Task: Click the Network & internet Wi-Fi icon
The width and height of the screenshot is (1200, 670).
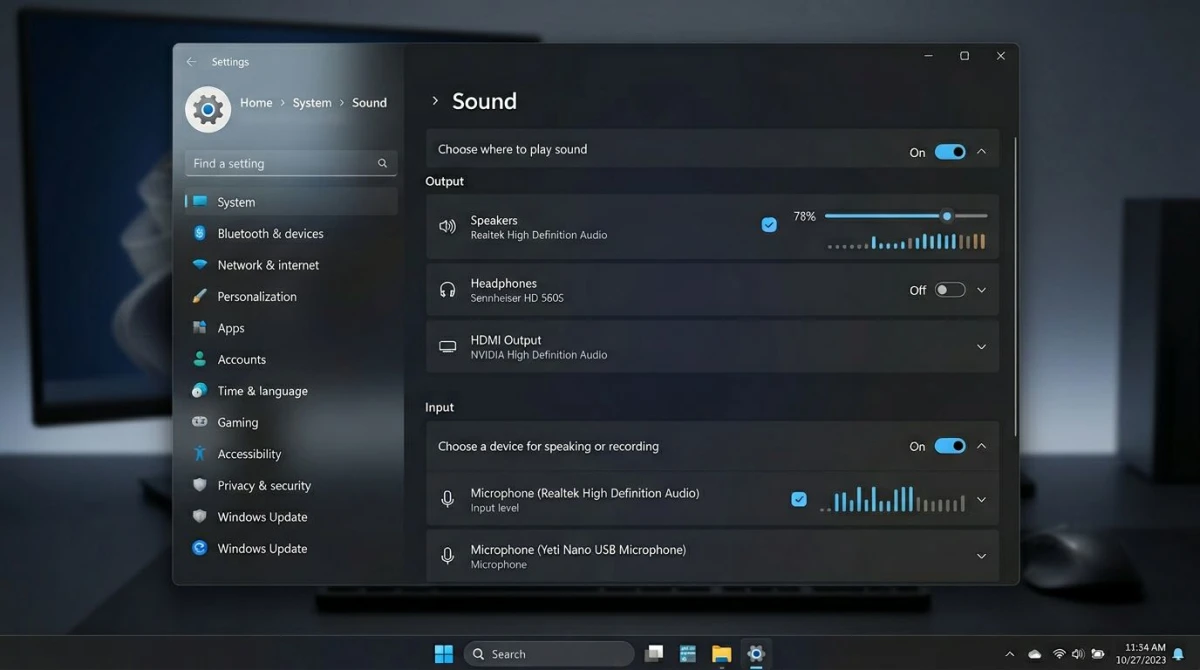Action: click(x=200, y=265)
